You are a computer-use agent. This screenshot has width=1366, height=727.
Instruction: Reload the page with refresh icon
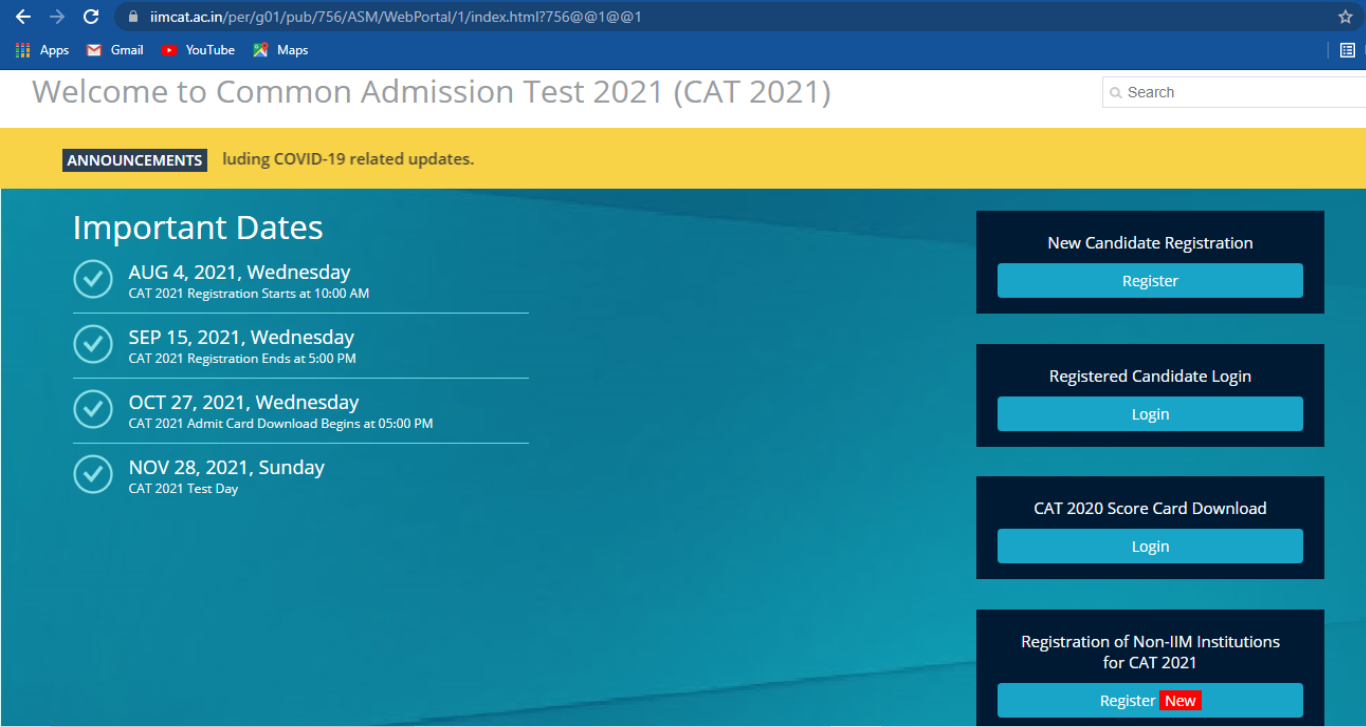pyautogui.click(x=91, y=17)
